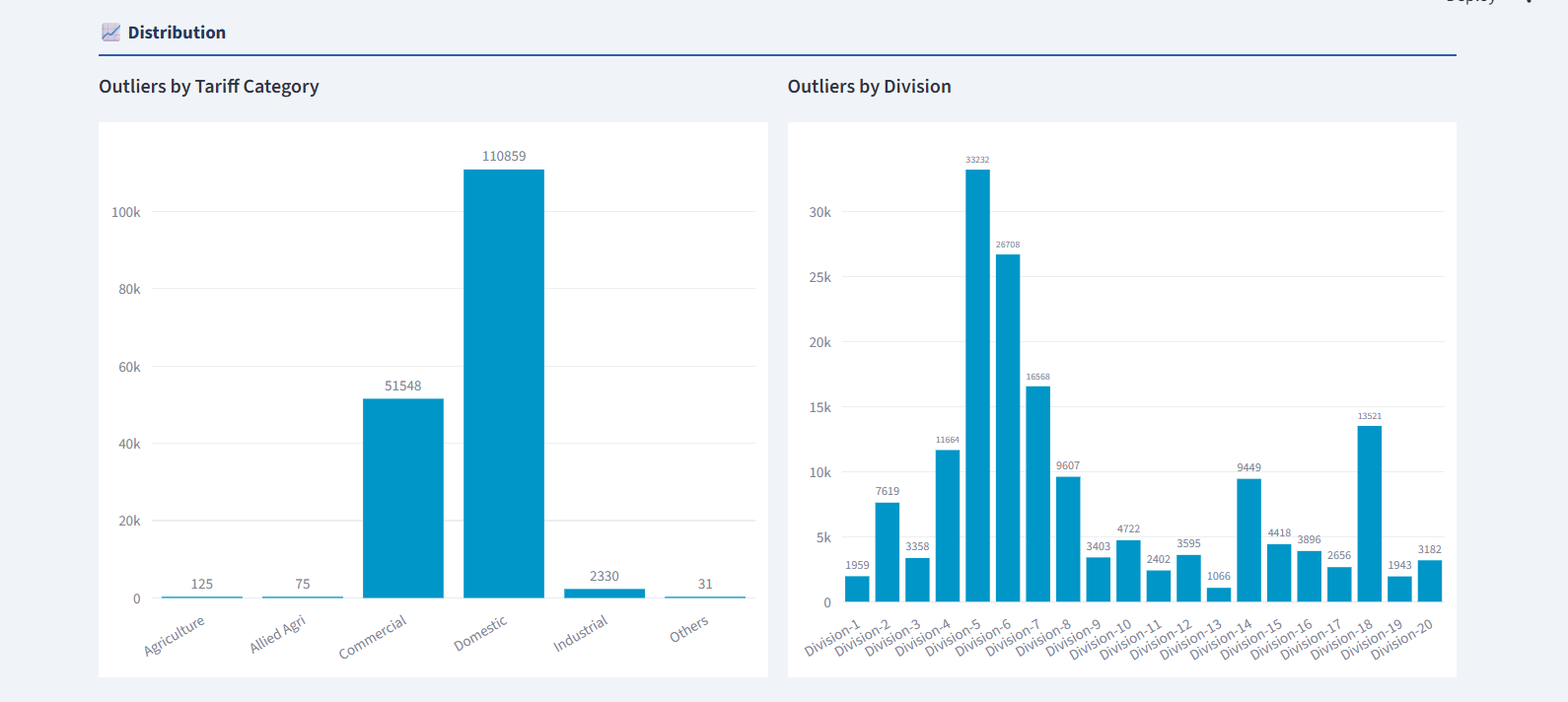Click the Industrial axis label
Image resolution: width=1568 pixels, height=702 pixels.
tap(581, 634)
